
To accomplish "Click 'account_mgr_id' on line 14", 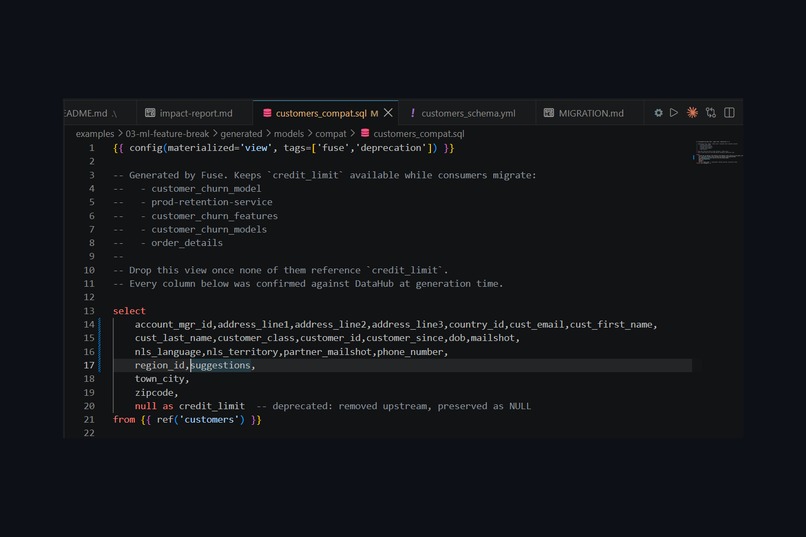I will pyautogui.click(x=173, y=325).
